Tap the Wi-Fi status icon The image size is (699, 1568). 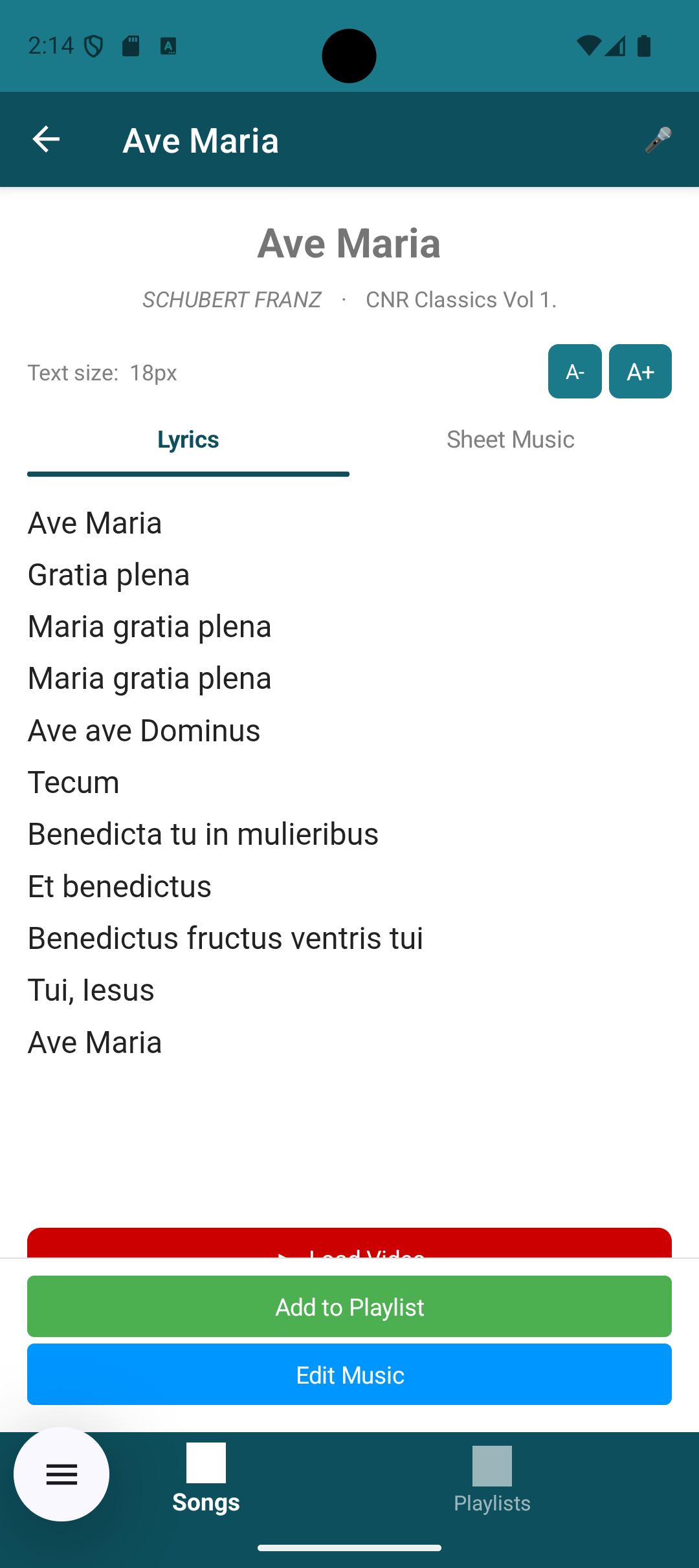[588, 46]
